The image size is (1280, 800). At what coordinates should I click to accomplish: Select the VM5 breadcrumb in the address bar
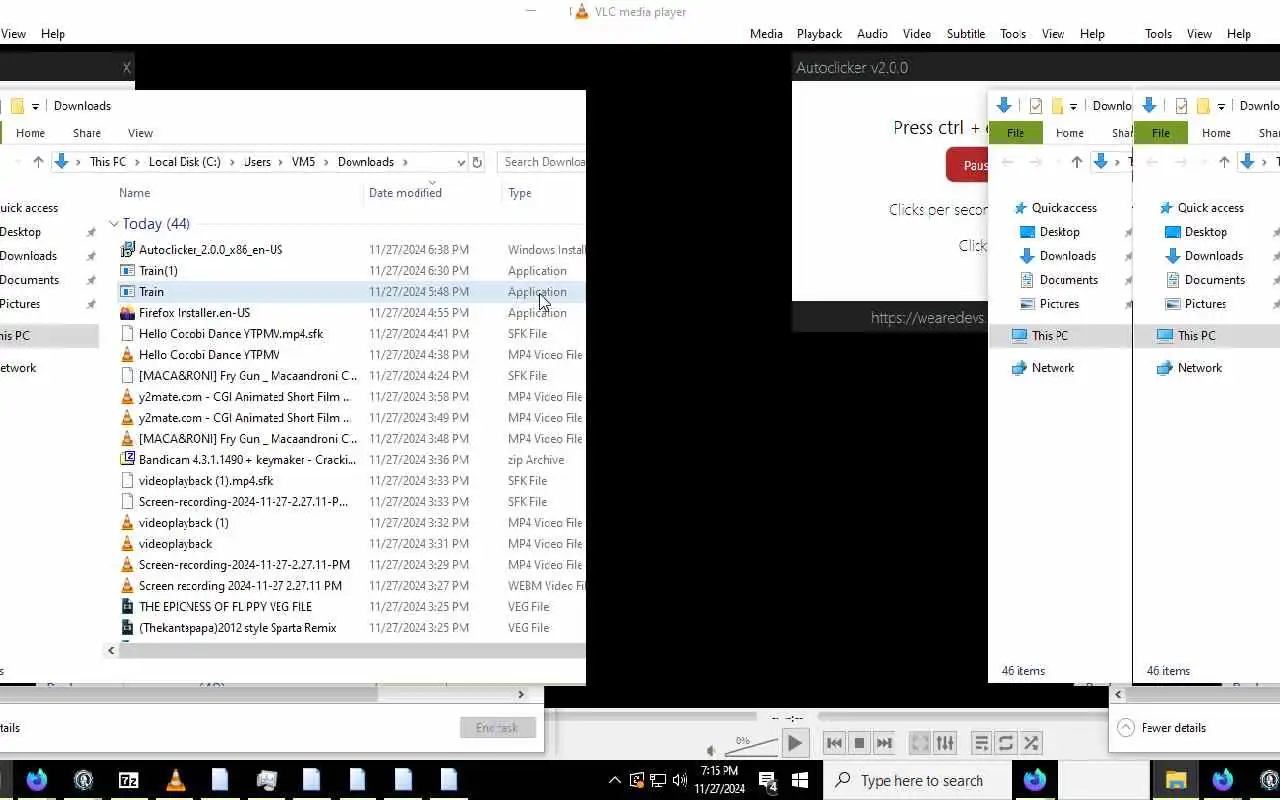[x=303, y=162]
